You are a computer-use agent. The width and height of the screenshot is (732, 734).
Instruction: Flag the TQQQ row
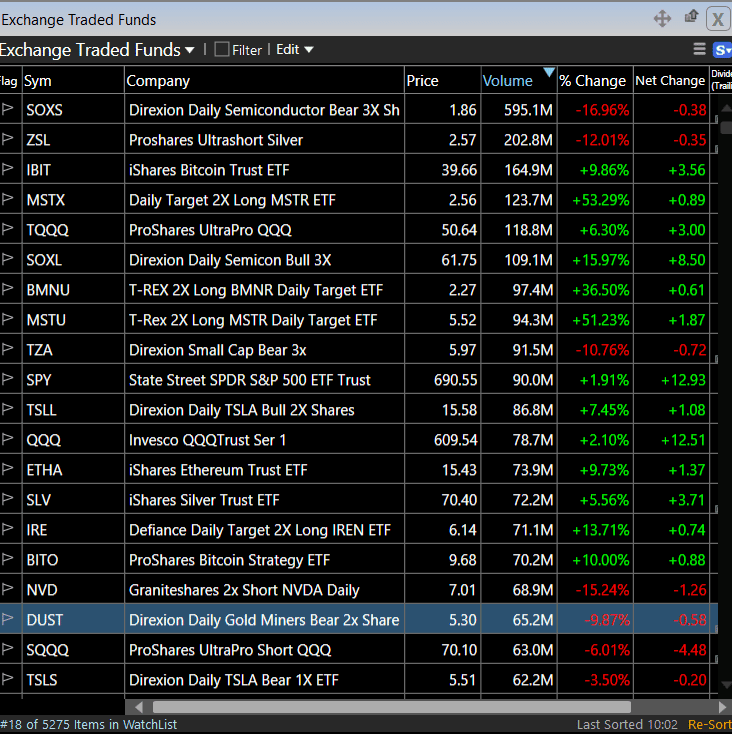point(7,229)
